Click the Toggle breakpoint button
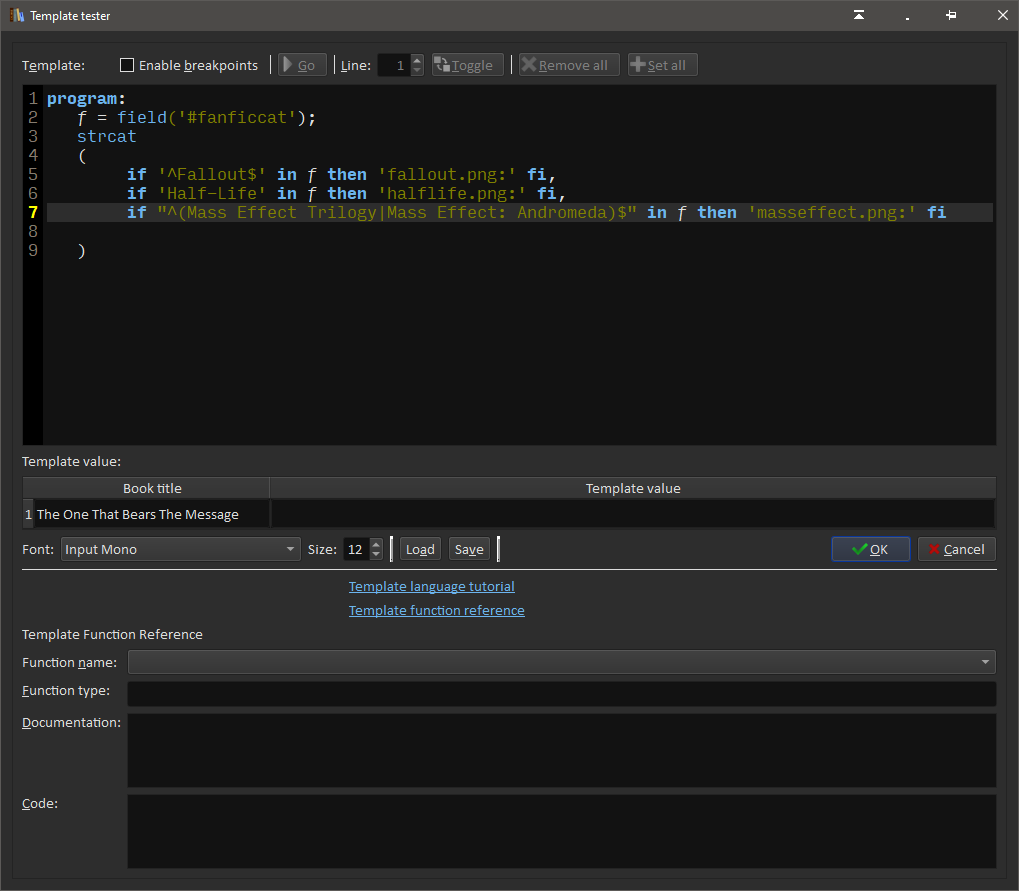This screenshot has width=1019, height=891. (467, 65)
